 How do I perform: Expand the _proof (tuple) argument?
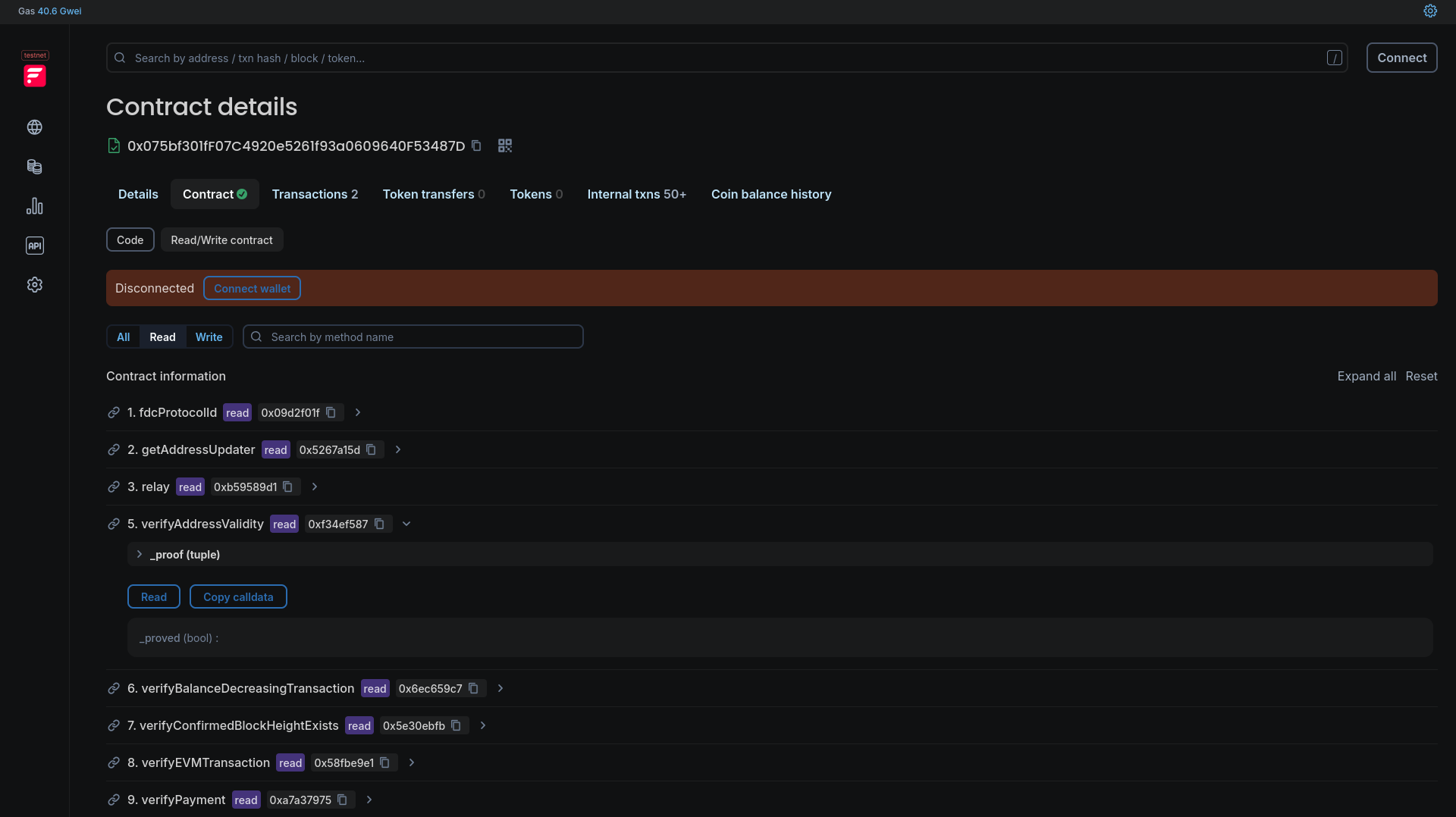coord(140,555)
